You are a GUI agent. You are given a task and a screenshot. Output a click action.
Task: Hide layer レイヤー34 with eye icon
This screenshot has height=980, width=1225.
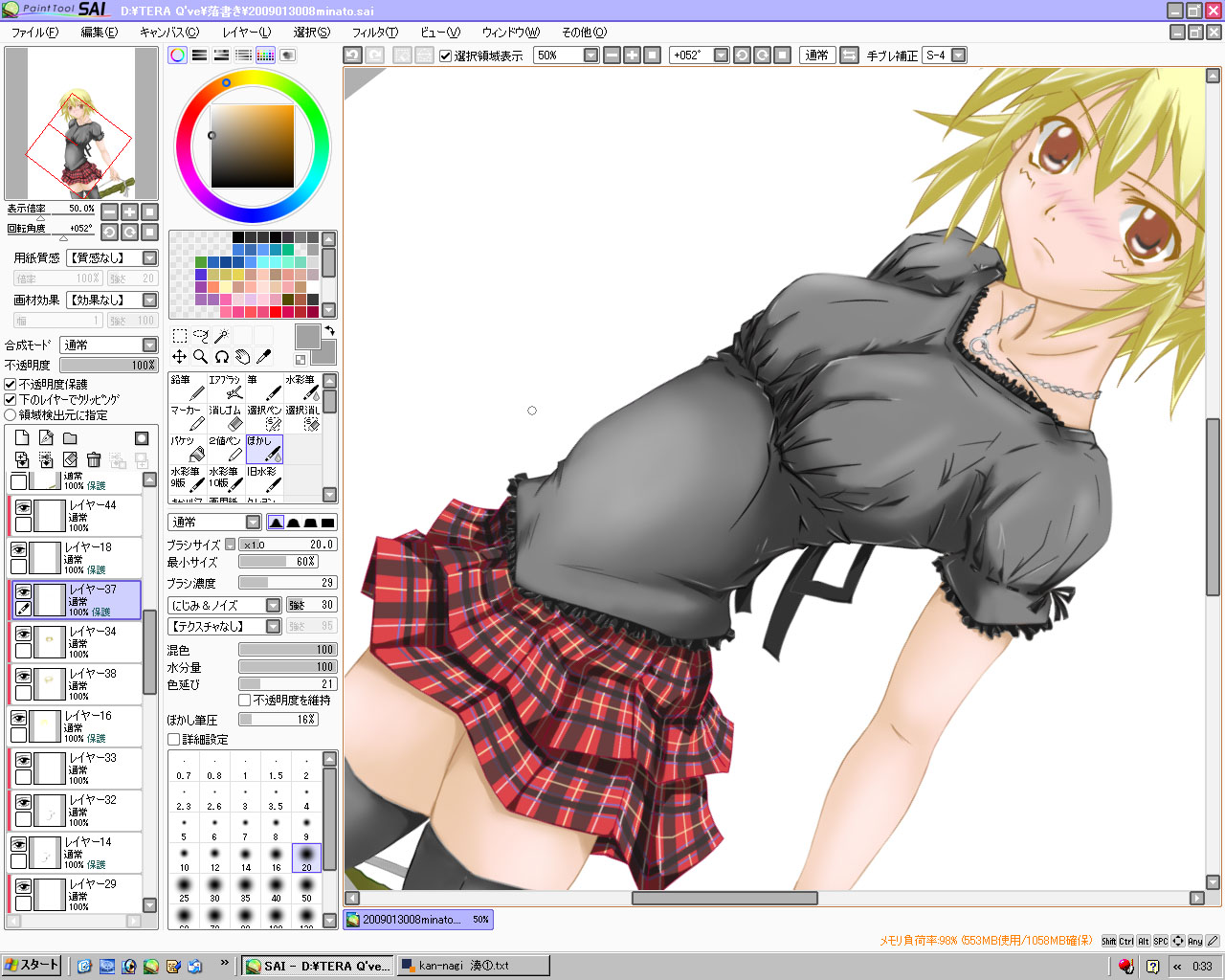click(23, 634)
